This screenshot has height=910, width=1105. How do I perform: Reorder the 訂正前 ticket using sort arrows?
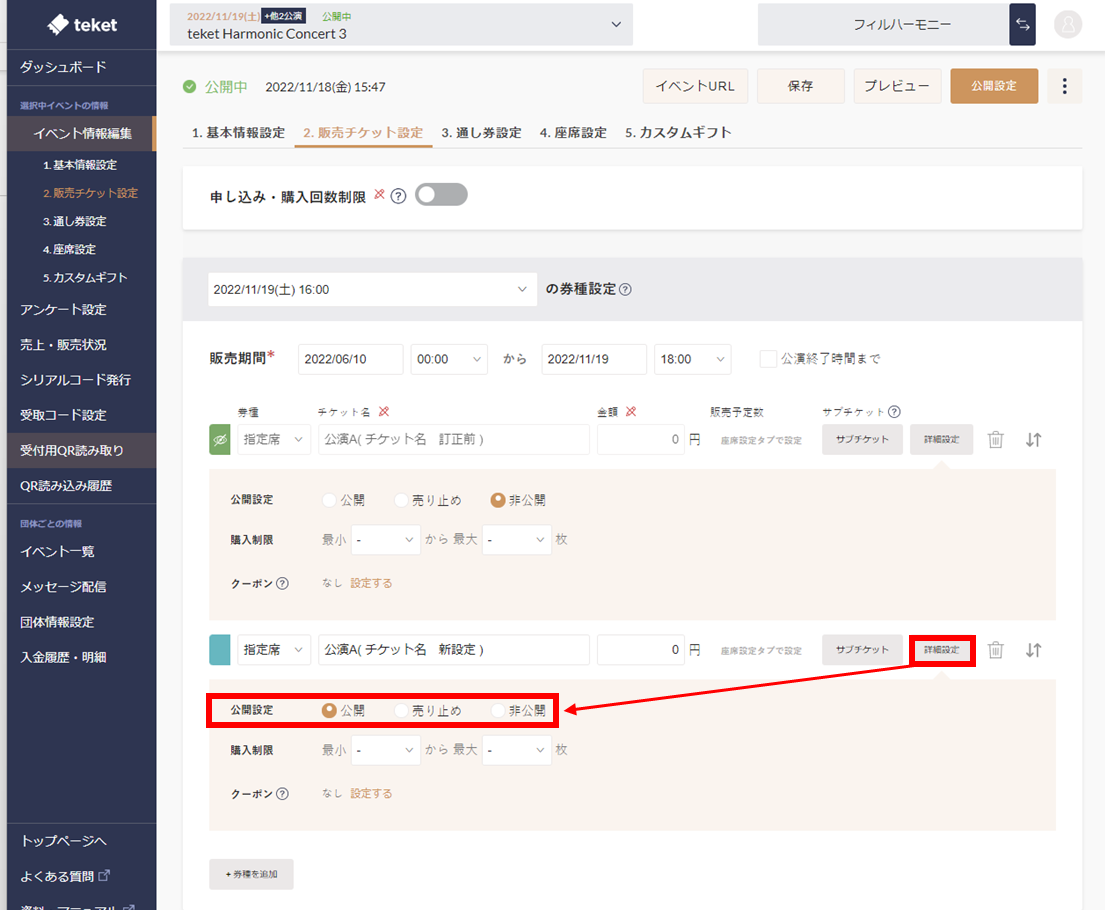[1033, 440]
